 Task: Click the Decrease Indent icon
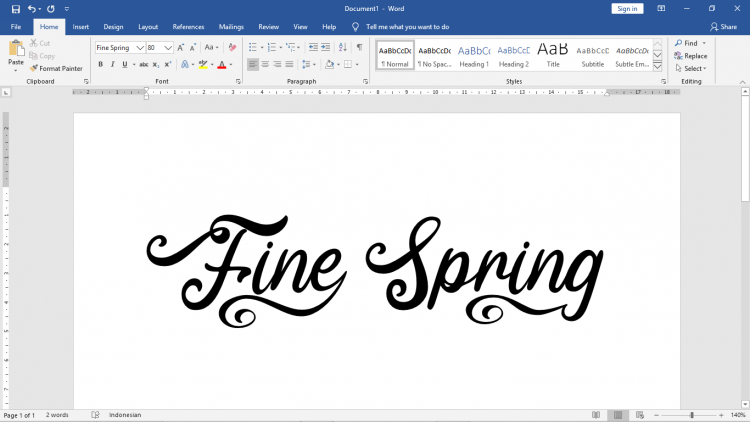[x=313, y=47]
